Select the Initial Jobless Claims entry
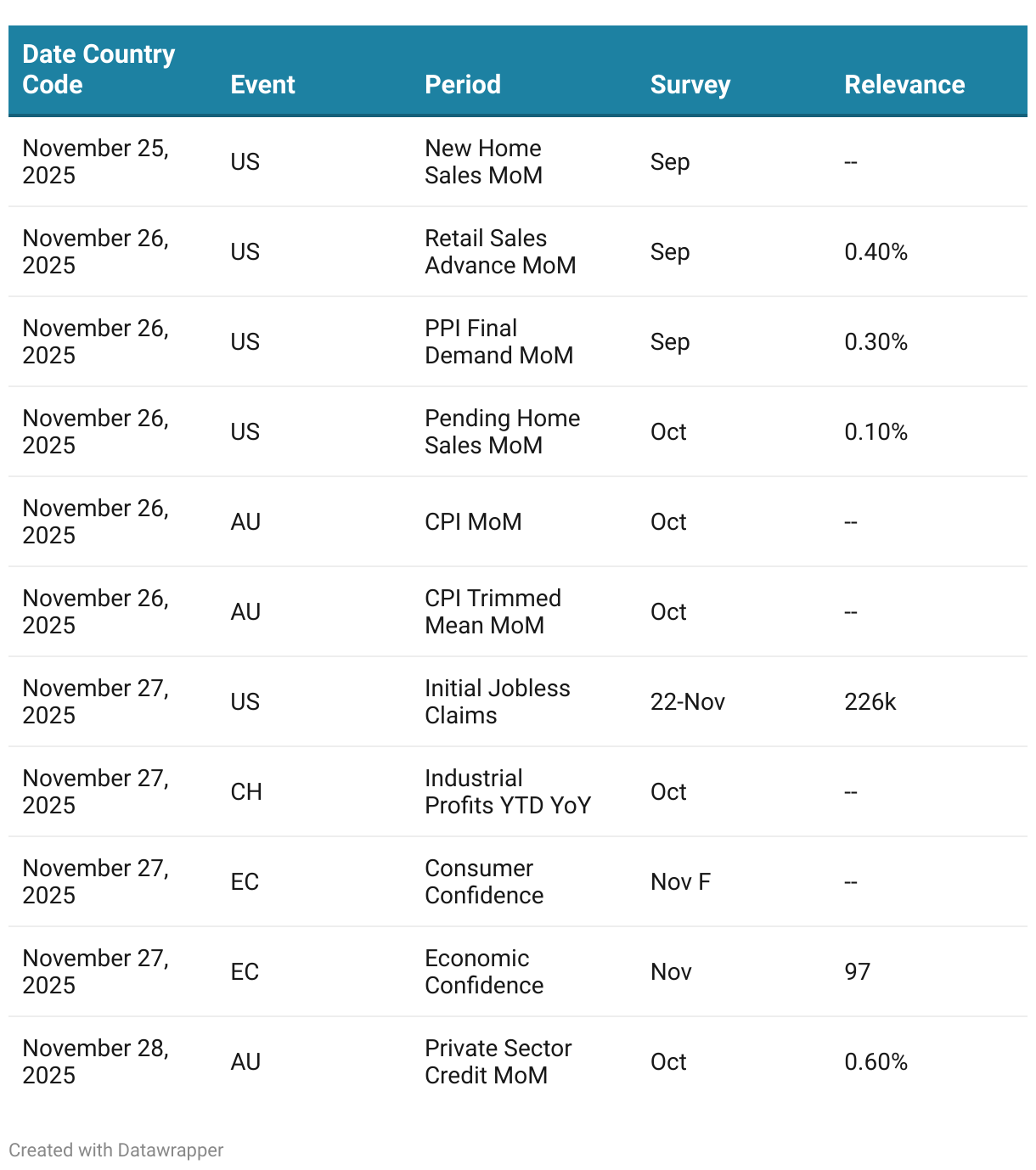This screenshot has height=1170, width=1036. click(497, 701)
